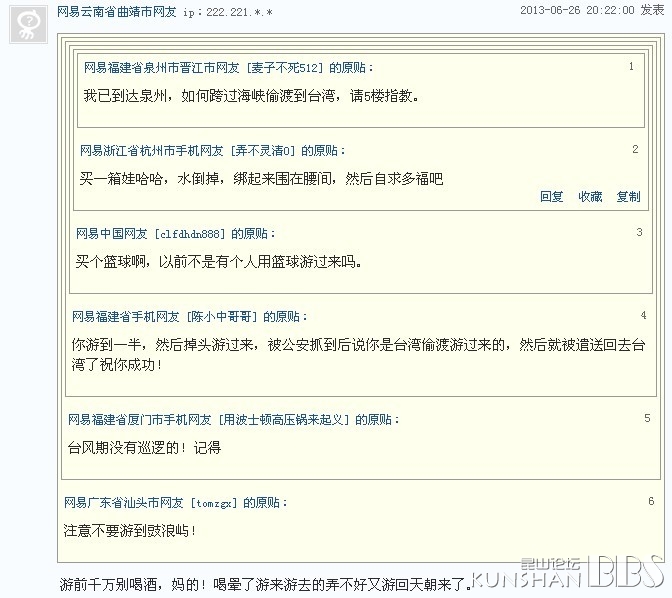Click the 发表 label after the timestamp

pos(652,10)
